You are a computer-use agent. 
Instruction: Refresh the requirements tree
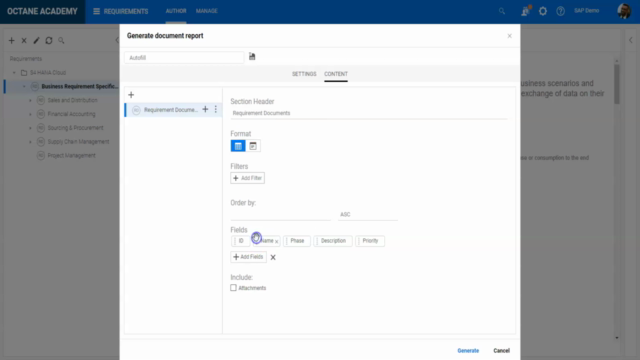coord(49,40)
